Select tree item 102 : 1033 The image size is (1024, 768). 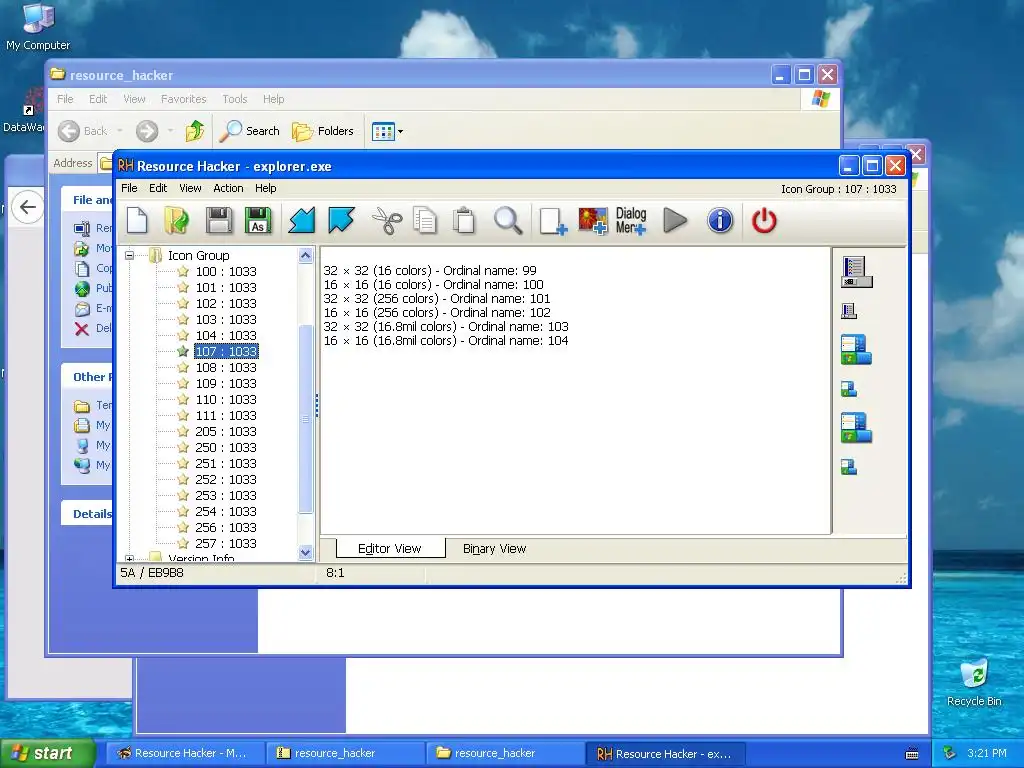point(226,303)
